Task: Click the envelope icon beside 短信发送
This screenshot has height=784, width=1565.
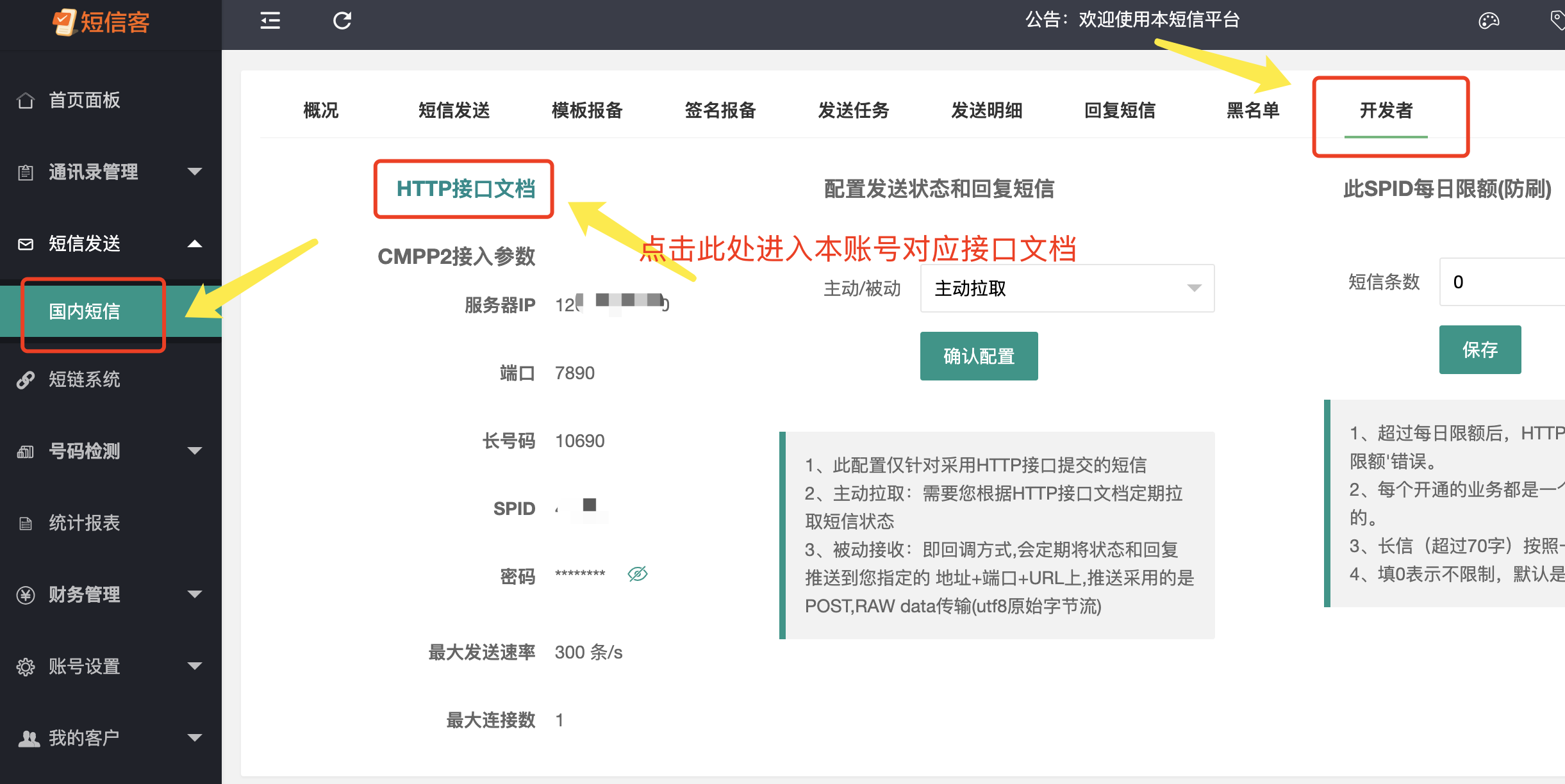Action: click(x=26, y=244)
